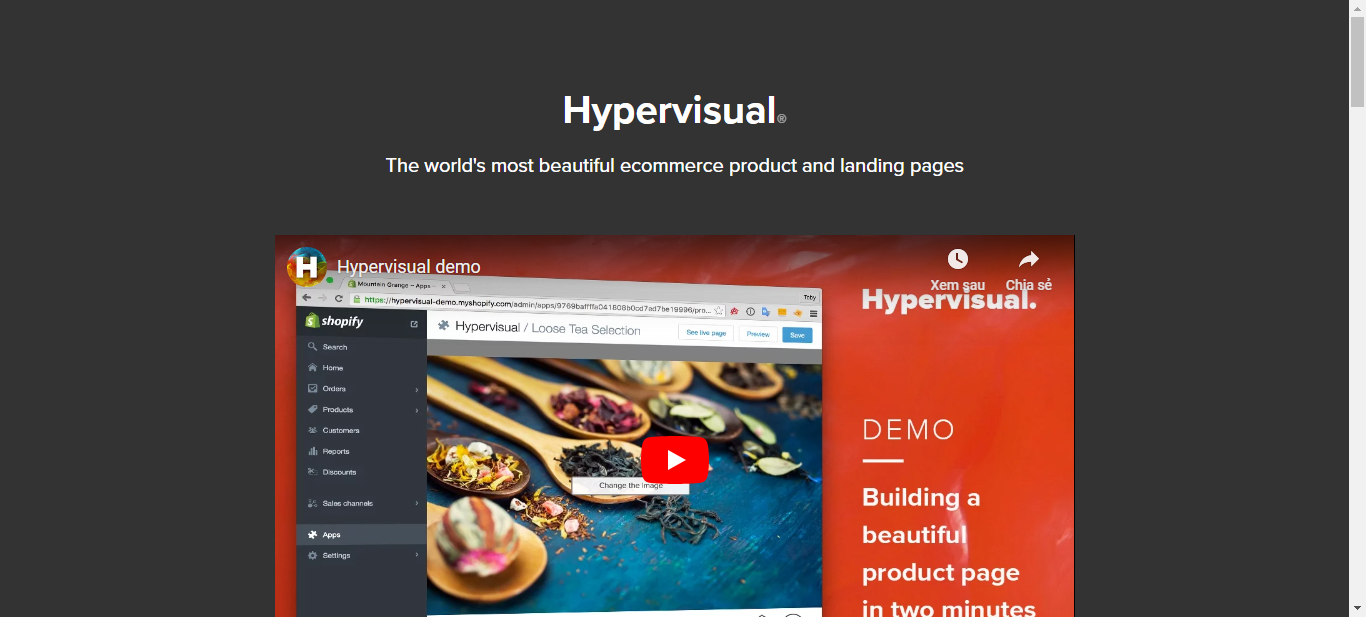Click the "product page" text in the video thumbnail

(941, 573)
